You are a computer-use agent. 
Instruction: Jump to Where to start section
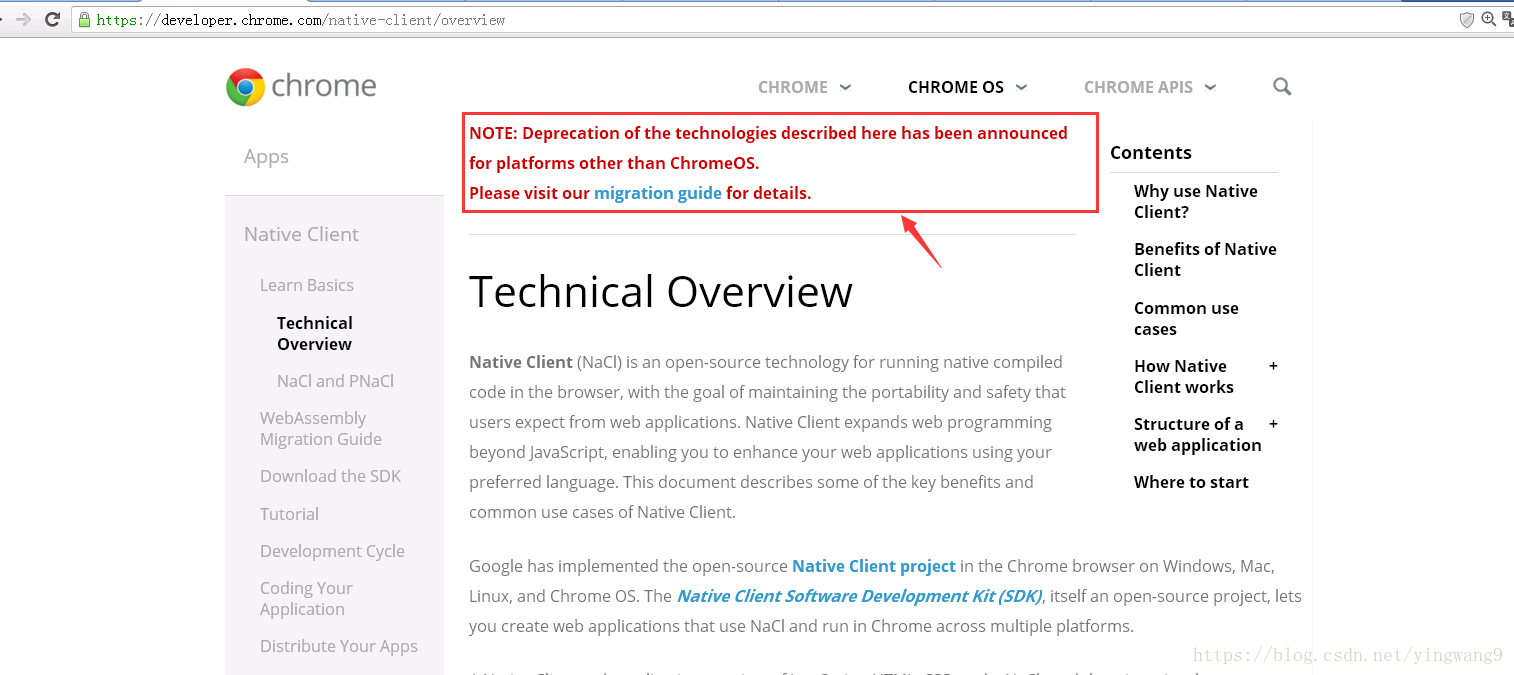(x=1191, y=482)
